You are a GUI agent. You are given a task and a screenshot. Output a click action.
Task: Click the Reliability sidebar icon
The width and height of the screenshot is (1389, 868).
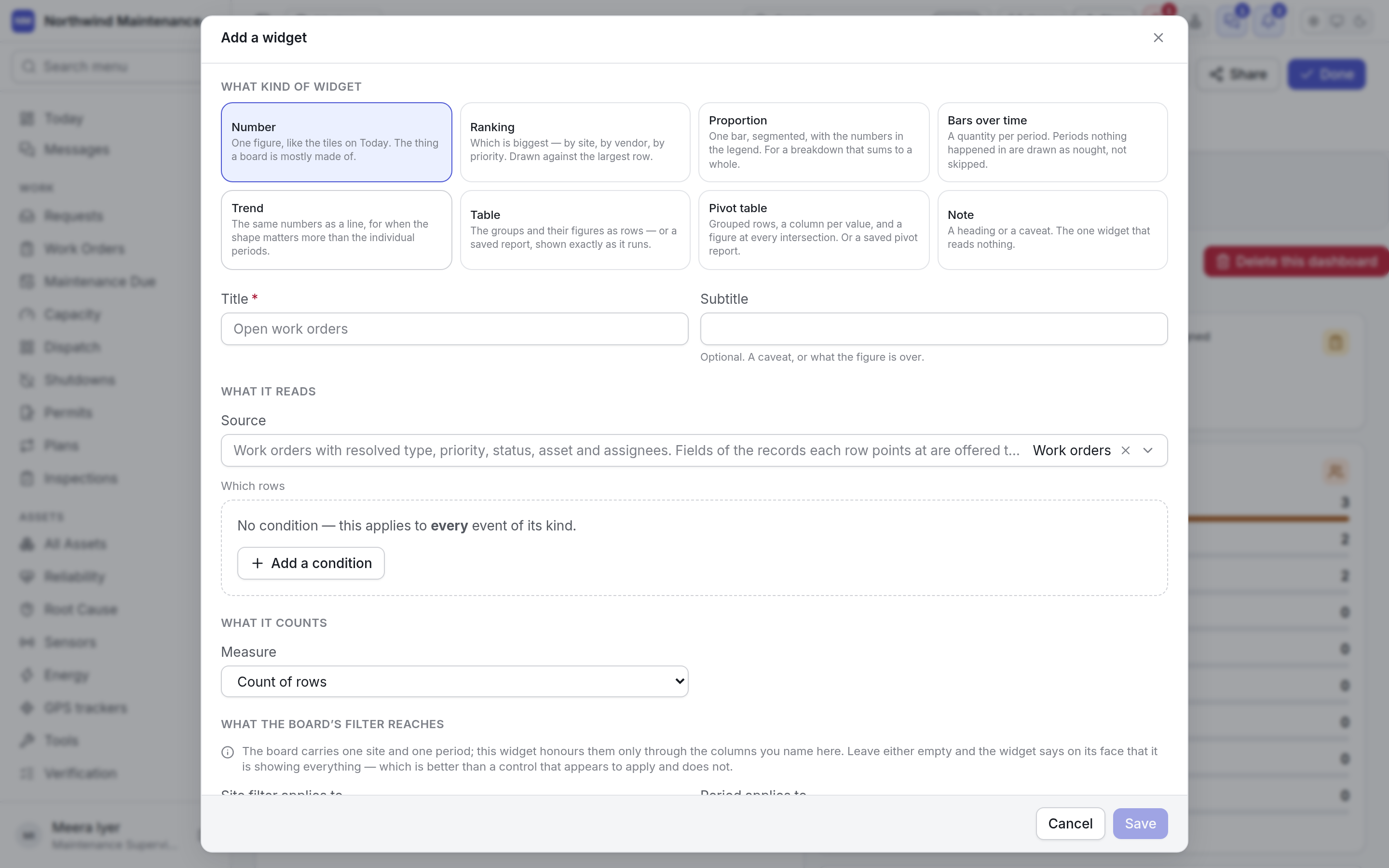tap(27, 576)
